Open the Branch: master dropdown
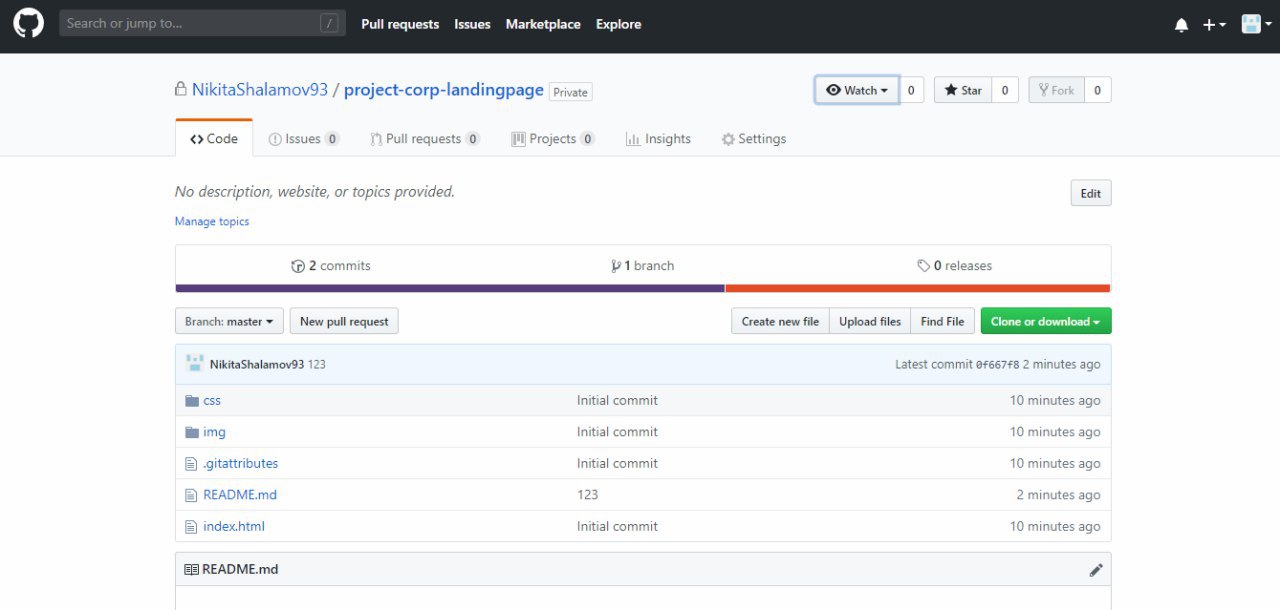 229,321
